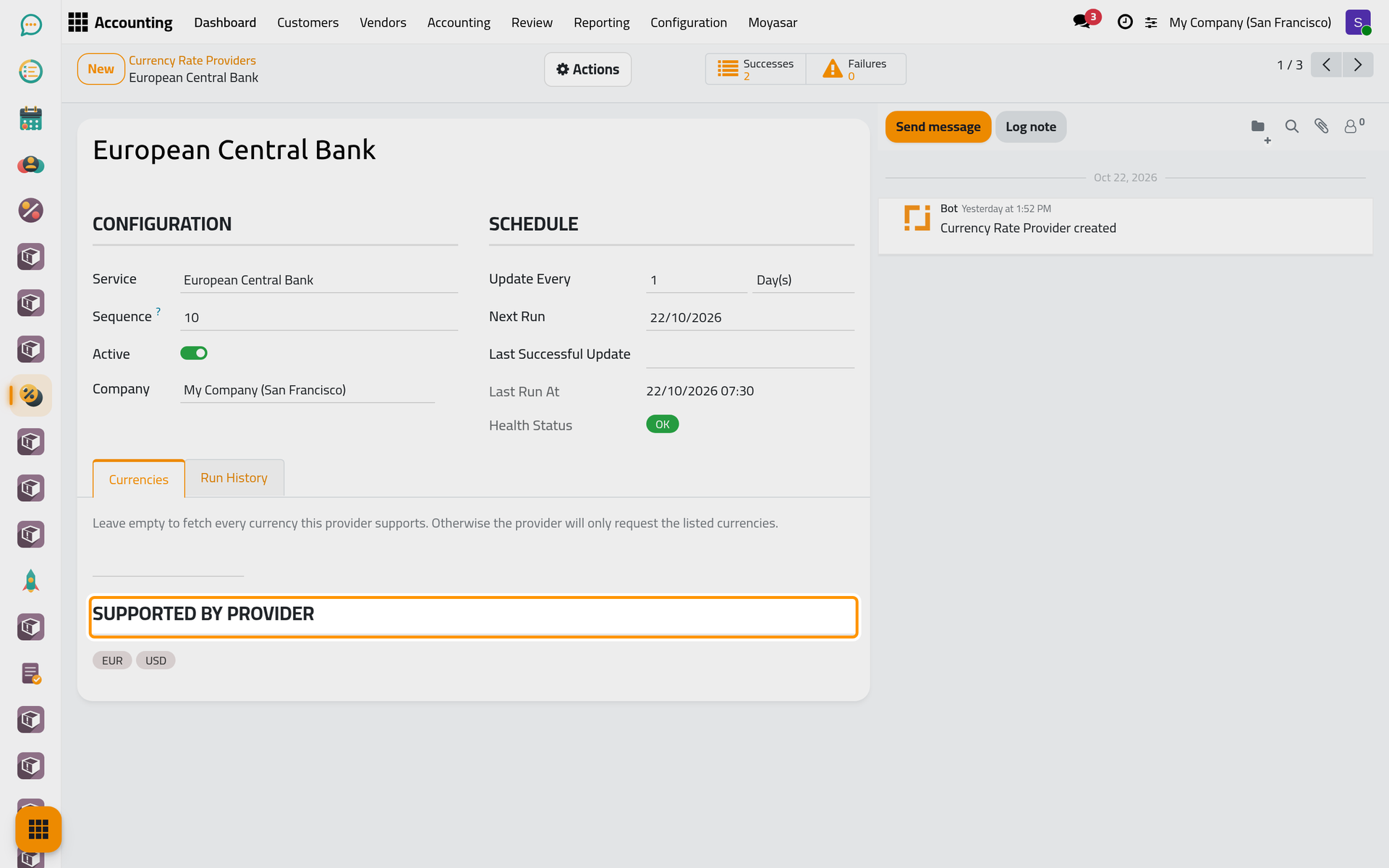Click the Log note button

(x=1030, y=127)
